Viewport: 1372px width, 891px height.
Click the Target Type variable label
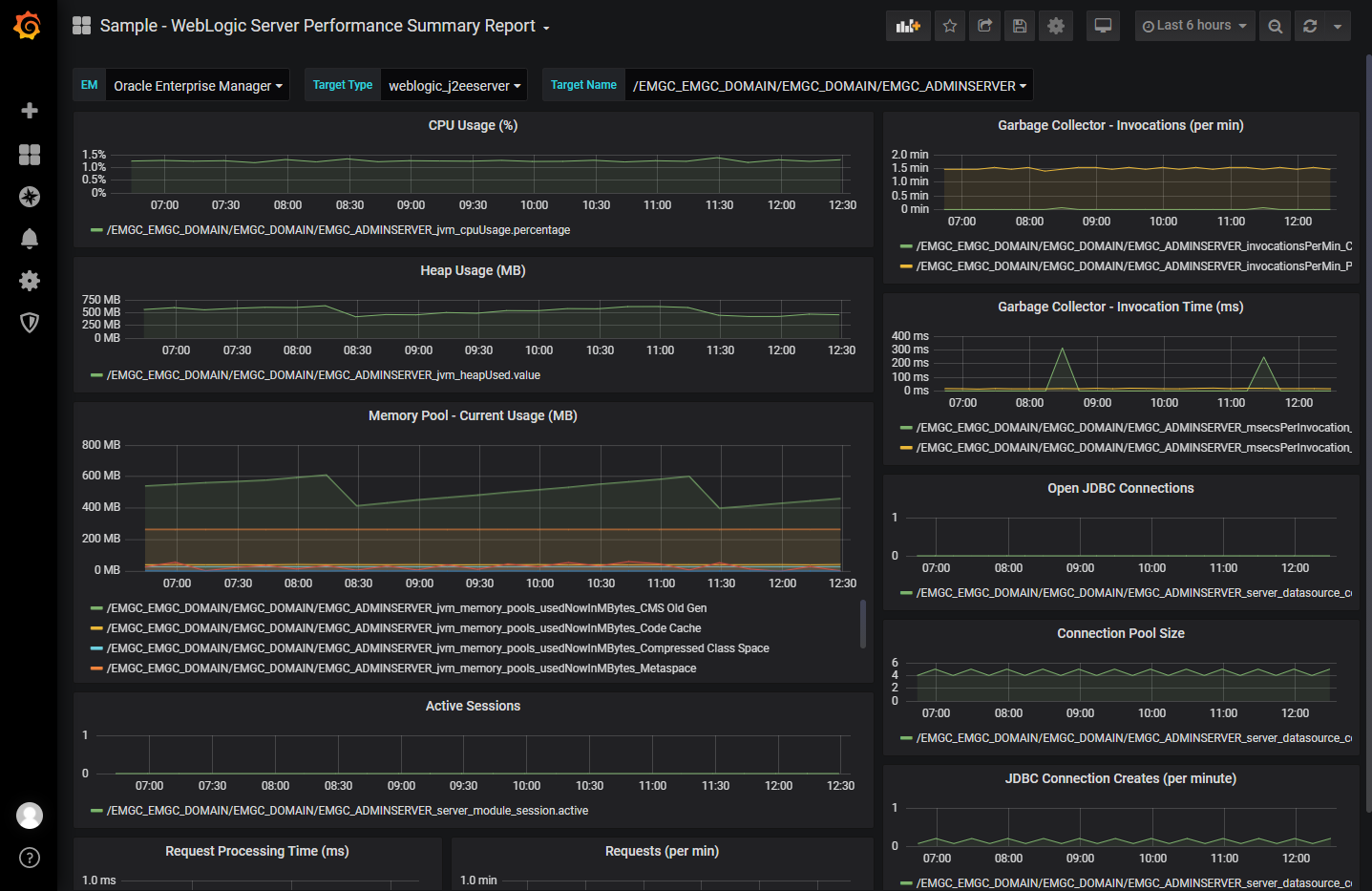(343, 85)
